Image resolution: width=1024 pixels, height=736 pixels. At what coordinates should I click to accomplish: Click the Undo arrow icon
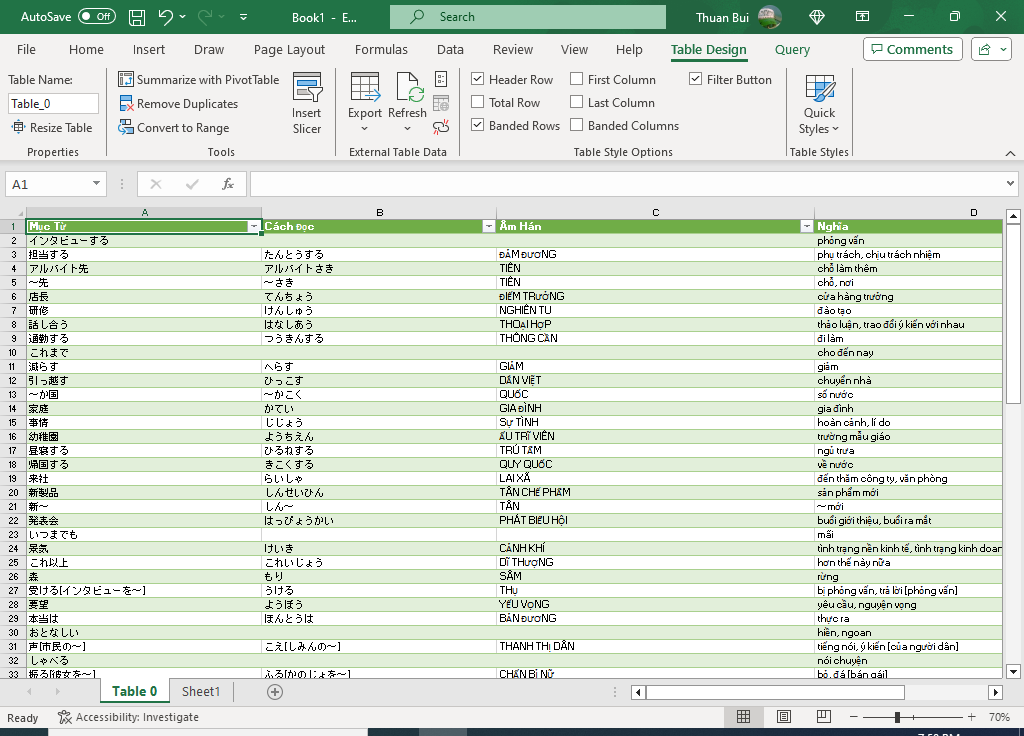click(x=165, y=17)
